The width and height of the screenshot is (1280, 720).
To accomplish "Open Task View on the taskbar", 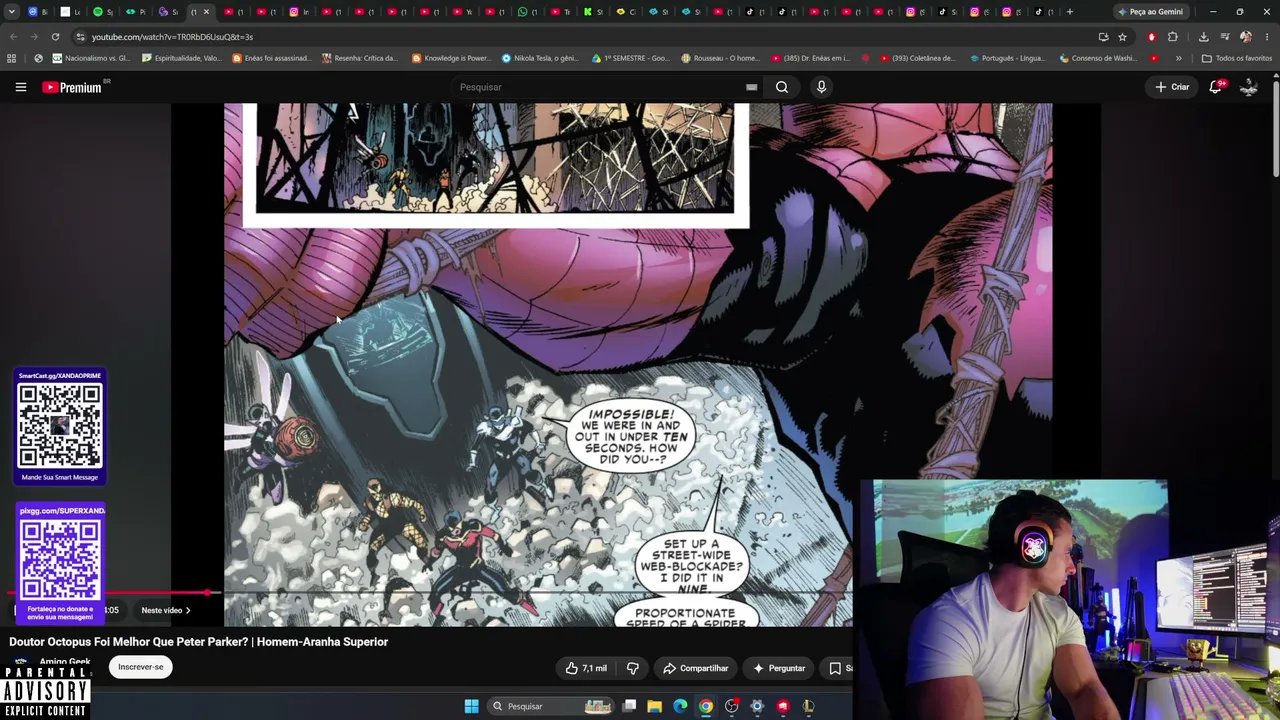I will pyautogui.click(x=629, y=706).
